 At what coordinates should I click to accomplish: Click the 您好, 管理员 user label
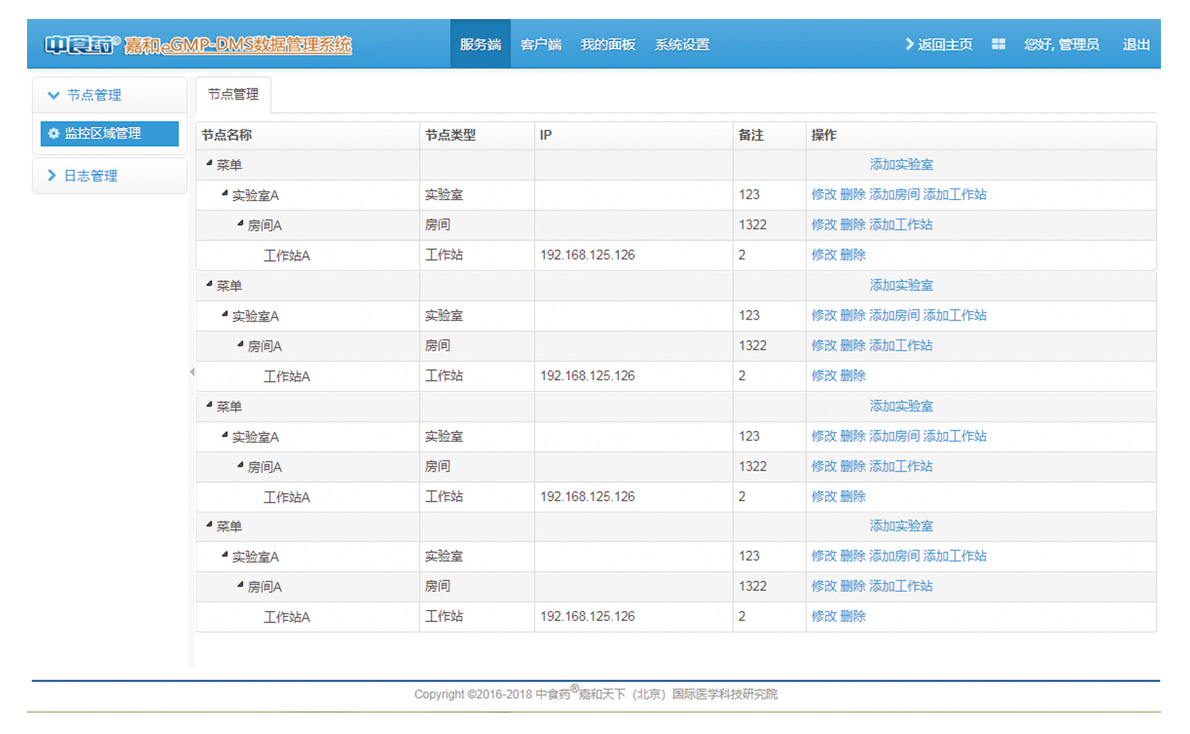coord(1061,45)
